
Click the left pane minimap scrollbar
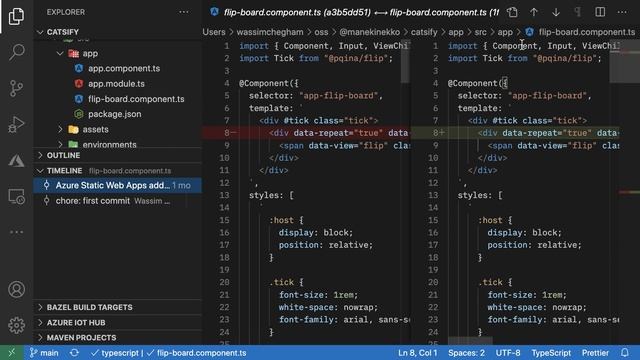[405, 61]
